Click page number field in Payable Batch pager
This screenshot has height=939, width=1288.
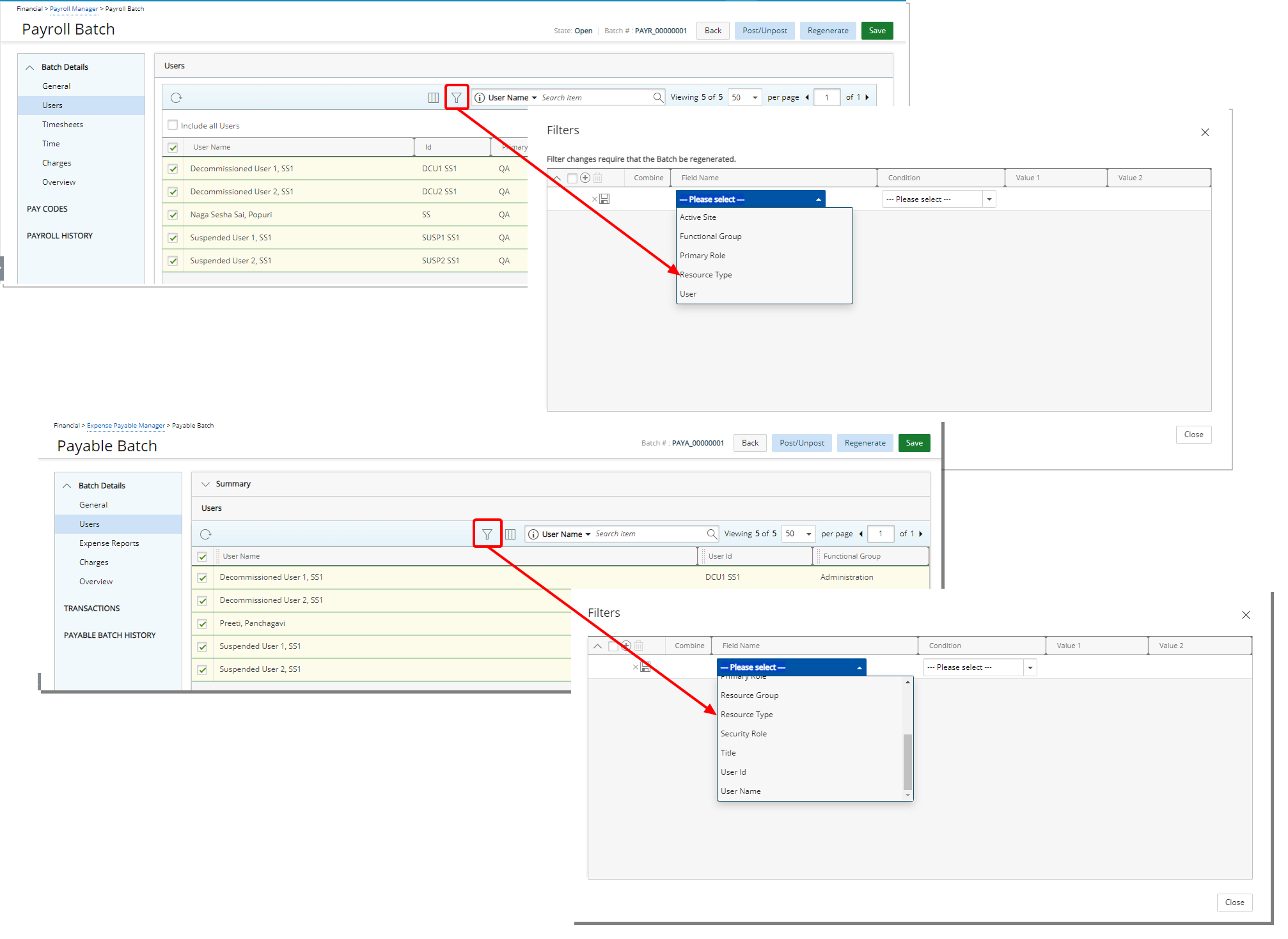click(x=881, y=534)
